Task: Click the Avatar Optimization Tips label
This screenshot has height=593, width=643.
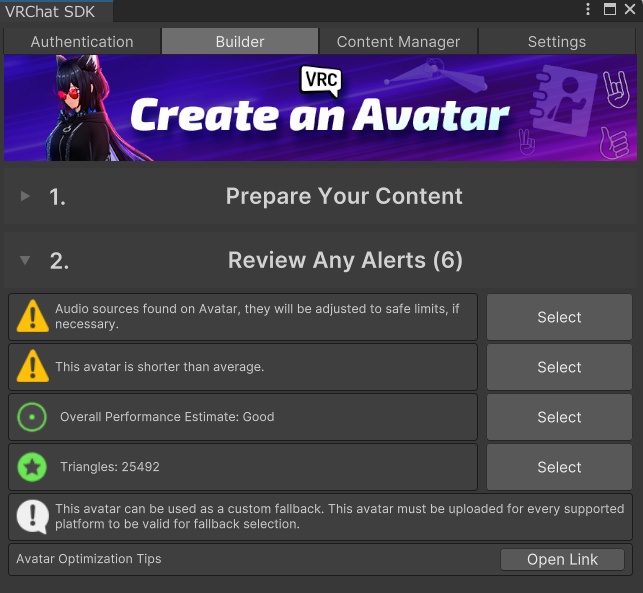Action: tap(89, 559)
